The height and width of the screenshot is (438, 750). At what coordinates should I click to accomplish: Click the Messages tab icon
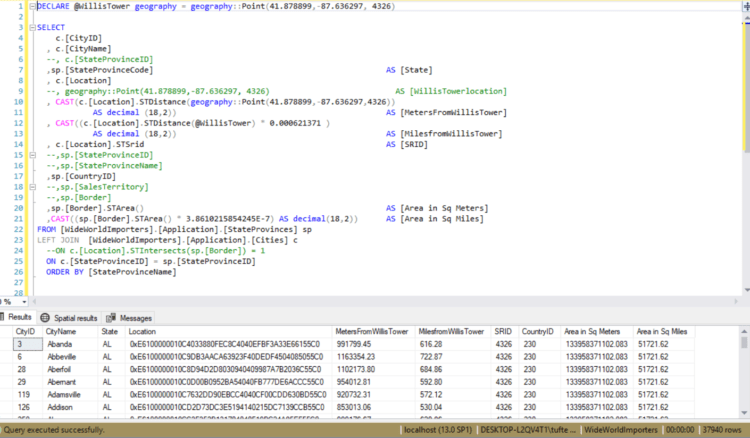click(x=111, y=318)
